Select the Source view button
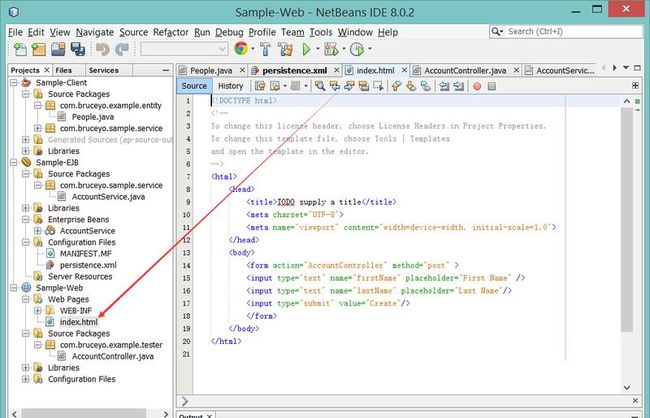Viewport: 650px width, 418px height. 194,86
